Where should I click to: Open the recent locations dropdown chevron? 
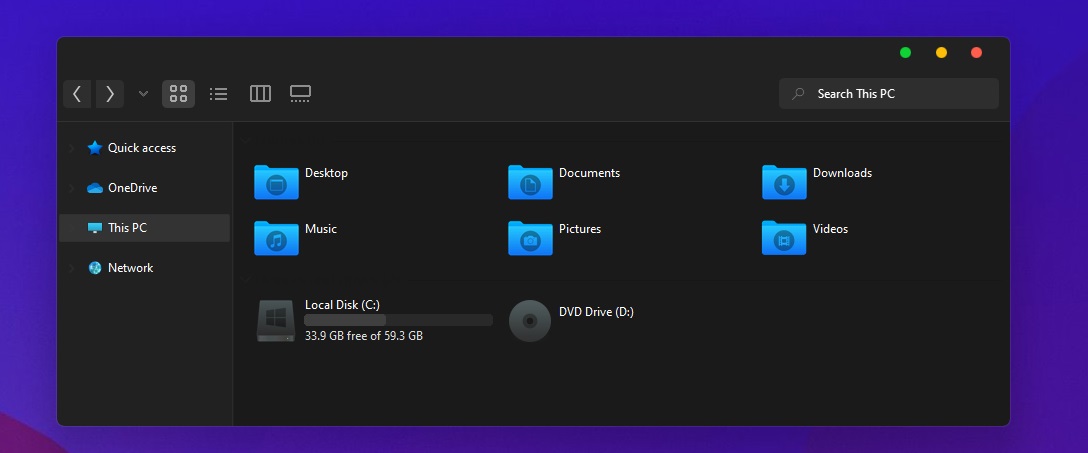point(143,94)
